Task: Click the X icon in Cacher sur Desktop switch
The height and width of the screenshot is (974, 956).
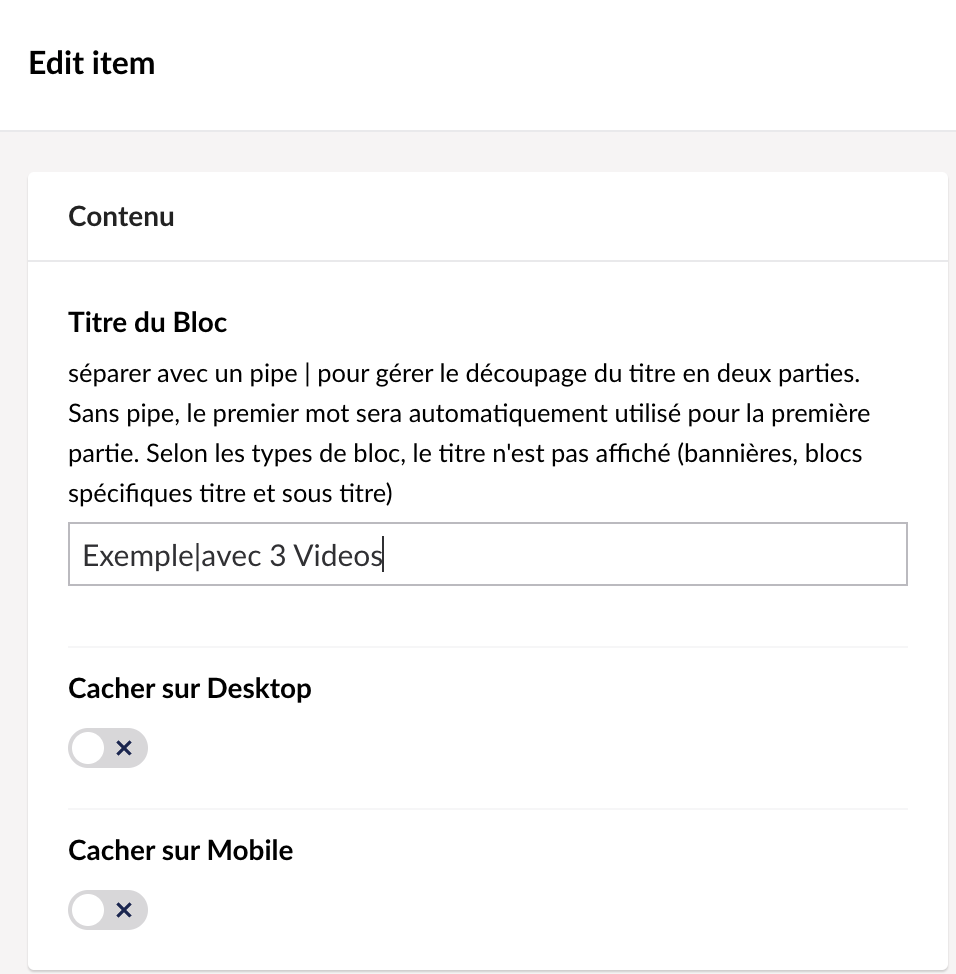Action: 124,748
